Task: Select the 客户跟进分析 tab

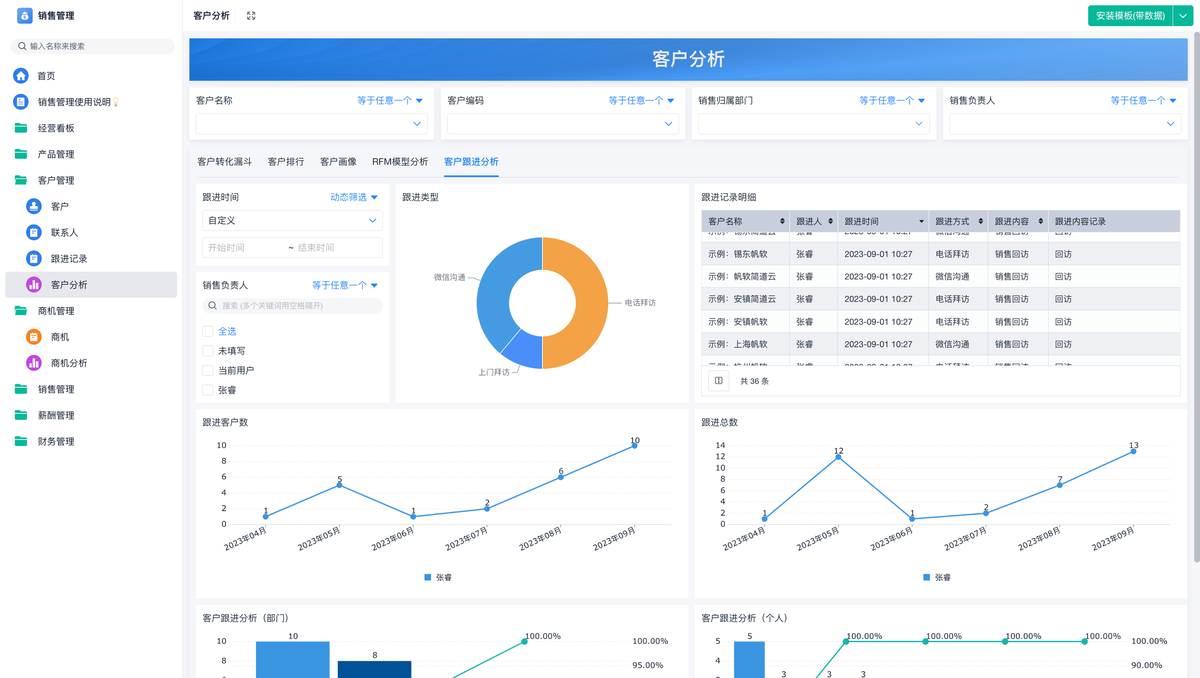Action: click(x=471, y=162)
